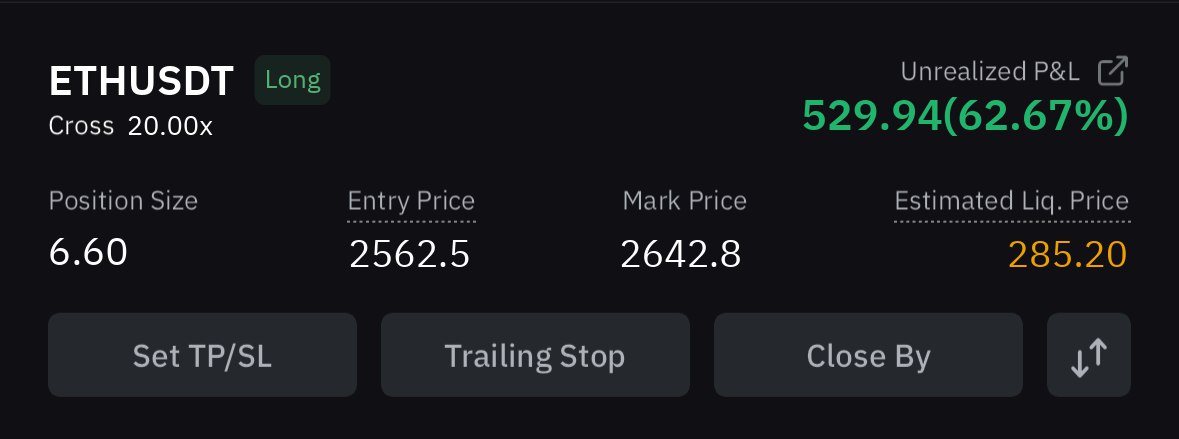Click the 20.00x leverage figure

171,126
